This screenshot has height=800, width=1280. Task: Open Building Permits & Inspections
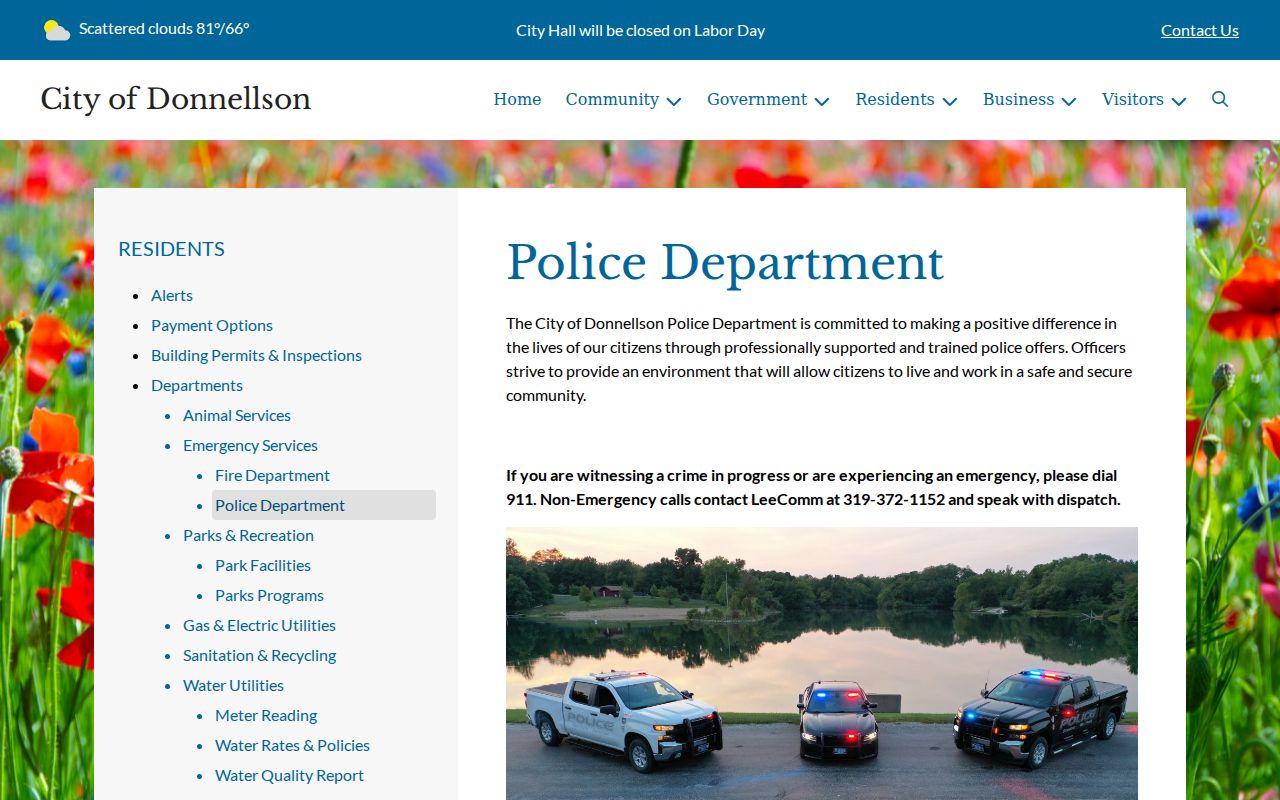(256, 355)
